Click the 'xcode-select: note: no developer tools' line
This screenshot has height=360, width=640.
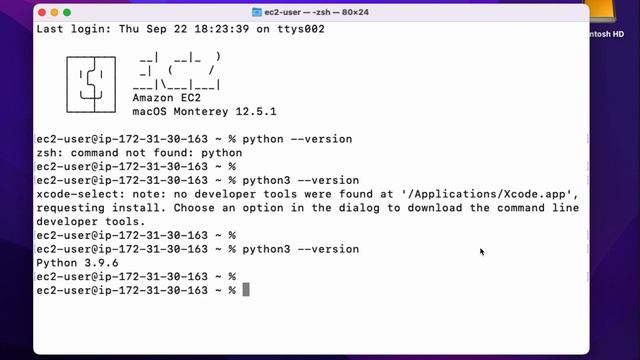(x=308, y=194)
